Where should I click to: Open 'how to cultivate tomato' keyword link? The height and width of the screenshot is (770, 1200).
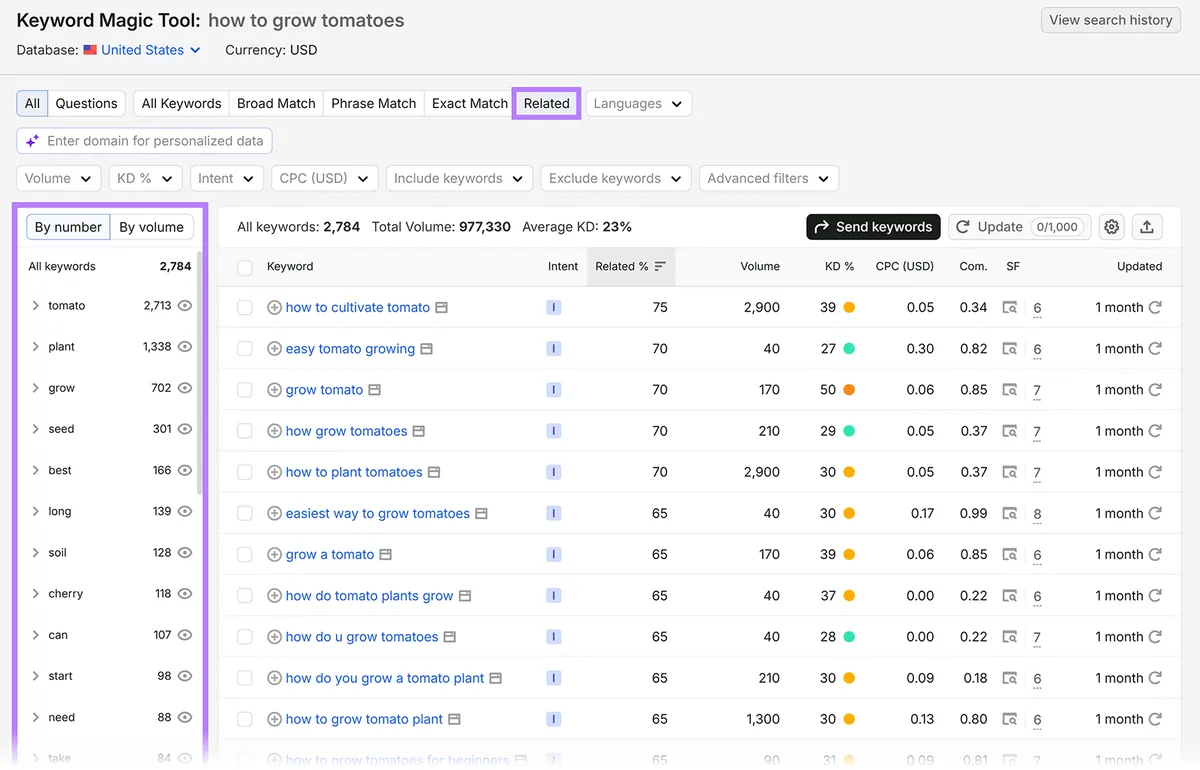point(358,308)
